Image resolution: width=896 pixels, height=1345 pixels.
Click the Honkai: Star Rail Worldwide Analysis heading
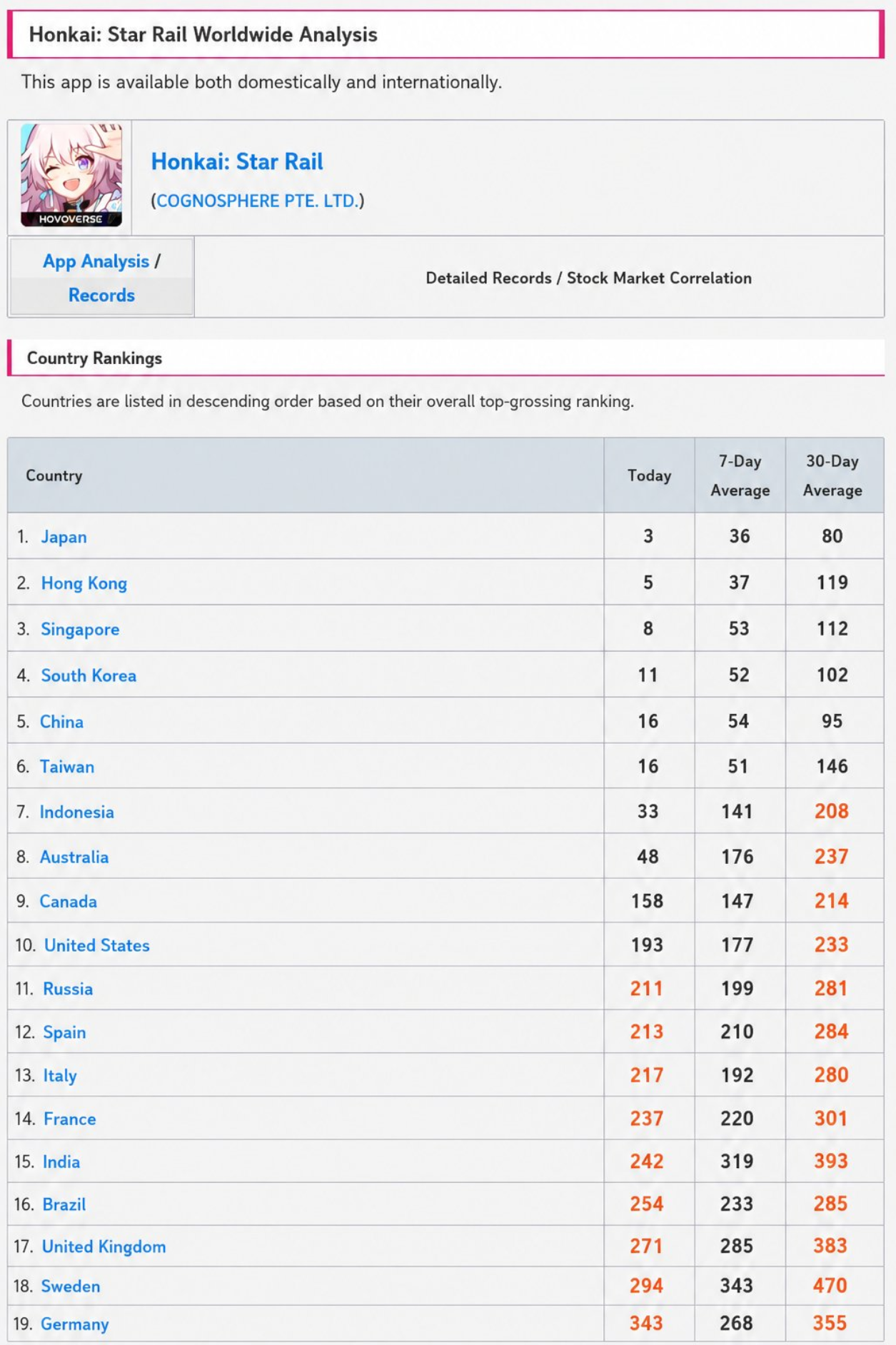tap(203, 34)
